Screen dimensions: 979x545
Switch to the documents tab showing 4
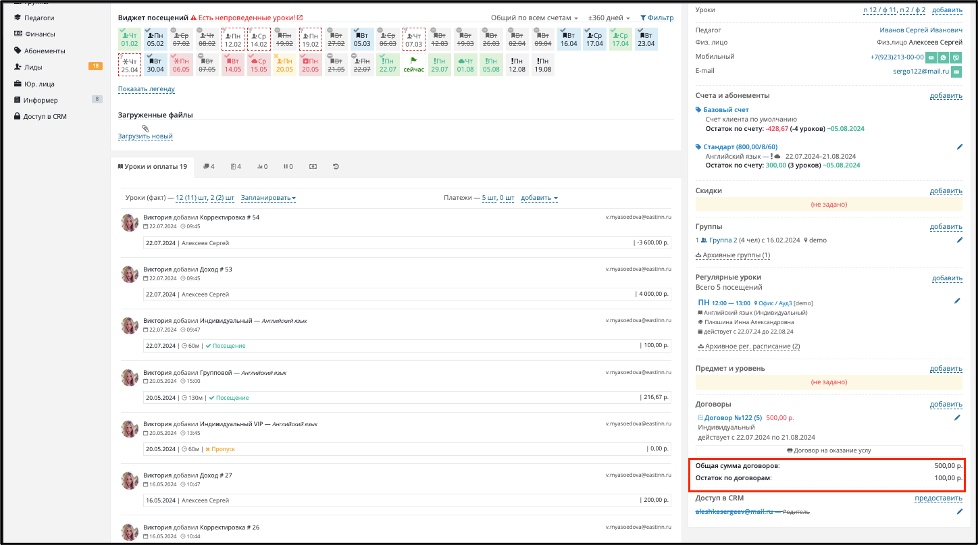pos(235,167)
